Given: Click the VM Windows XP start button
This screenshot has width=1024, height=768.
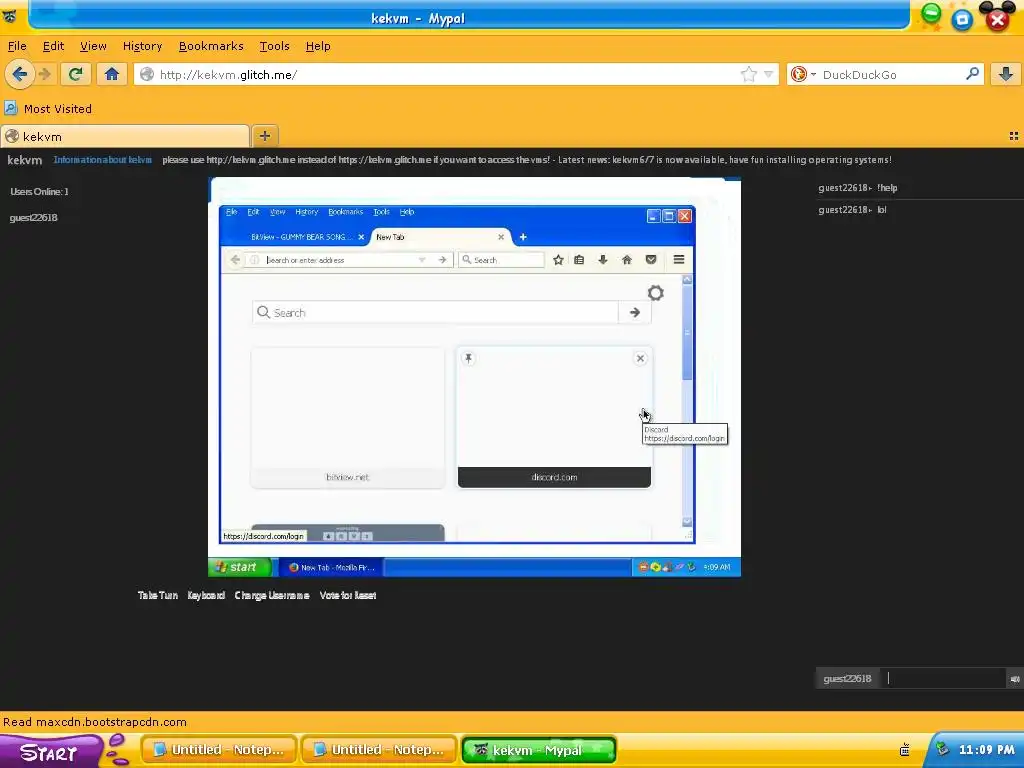Looking at the screenshot, I should (239, 567).
